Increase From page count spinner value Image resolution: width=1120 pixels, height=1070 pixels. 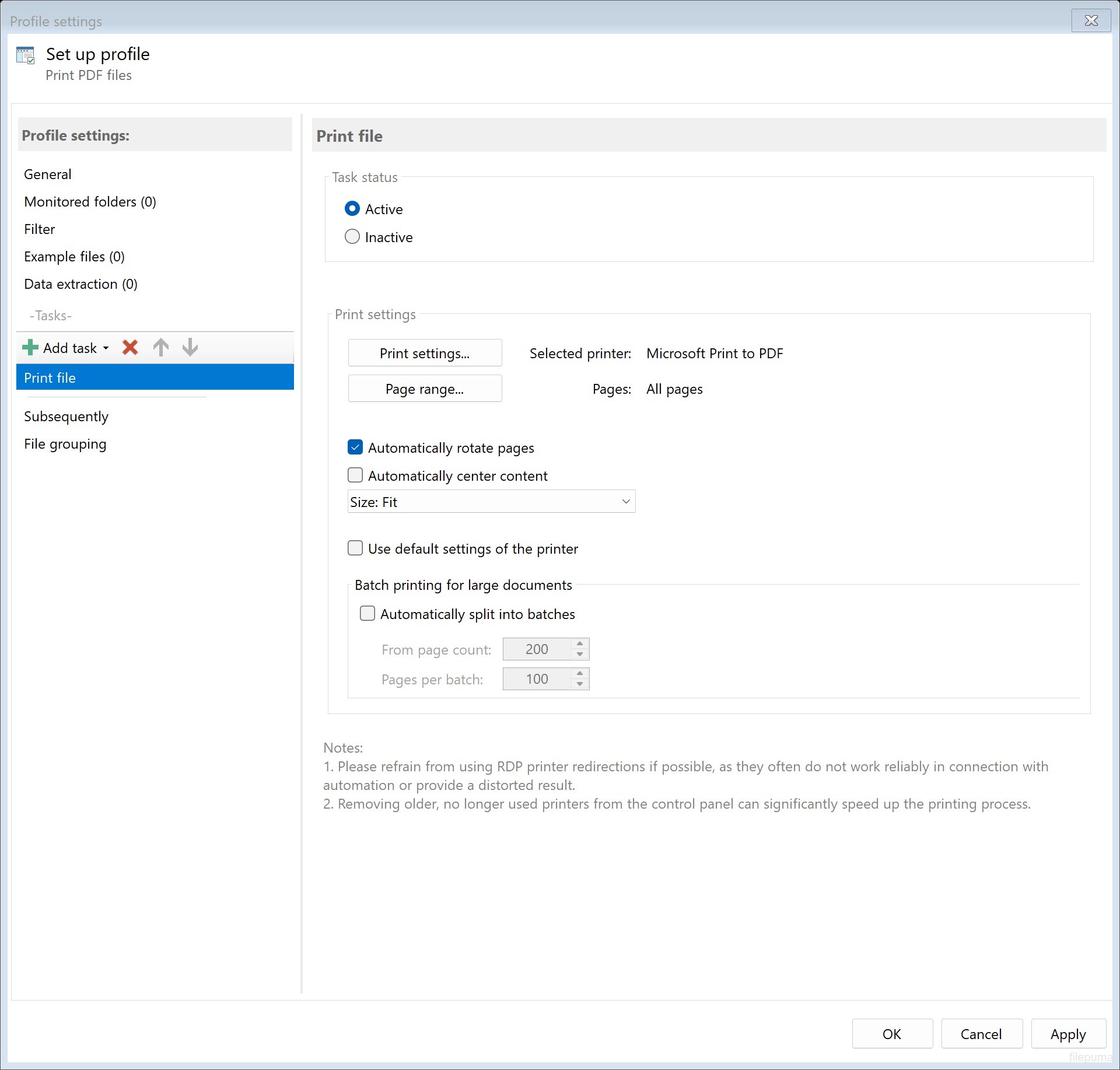(x=580, y=644)
